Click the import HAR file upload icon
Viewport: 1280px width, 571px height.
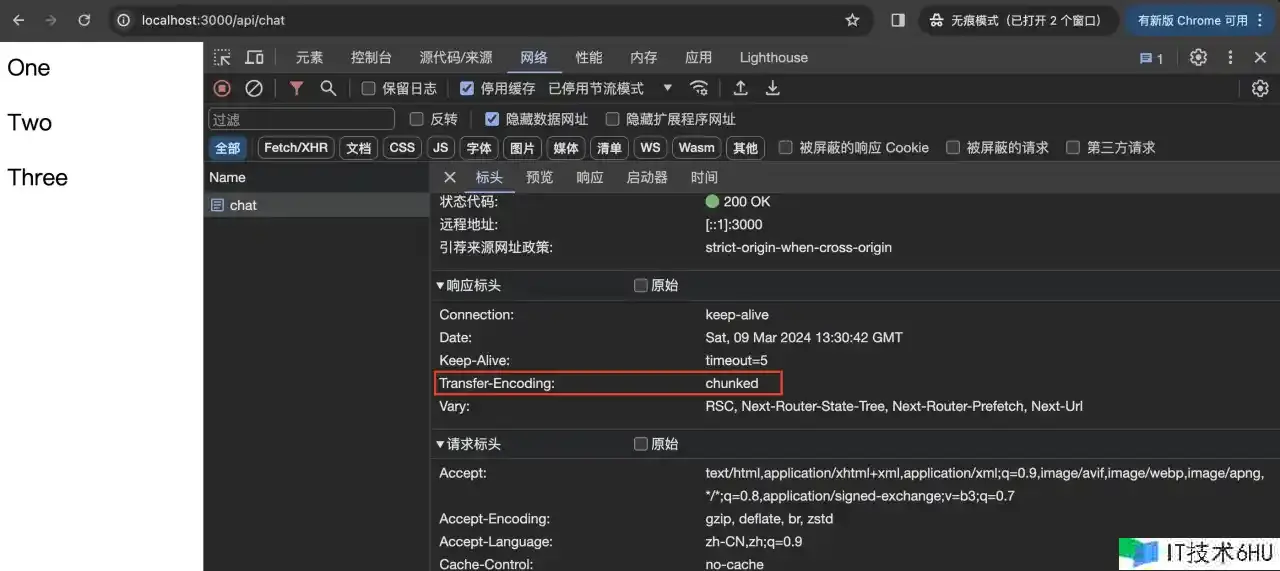pyautogui.click(x=741, y=88)
